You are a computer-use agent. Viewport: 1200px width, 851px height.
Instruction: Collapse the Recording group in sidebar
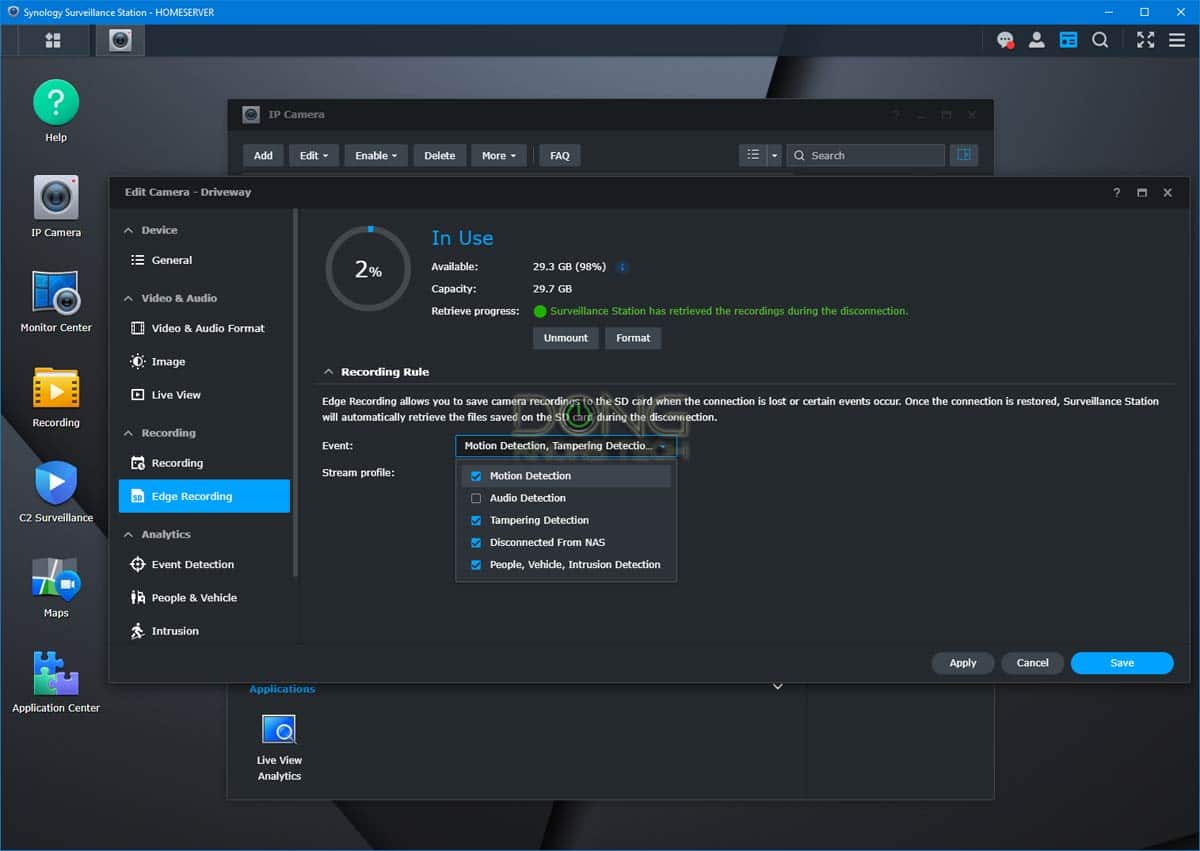[x=128, y=433]
